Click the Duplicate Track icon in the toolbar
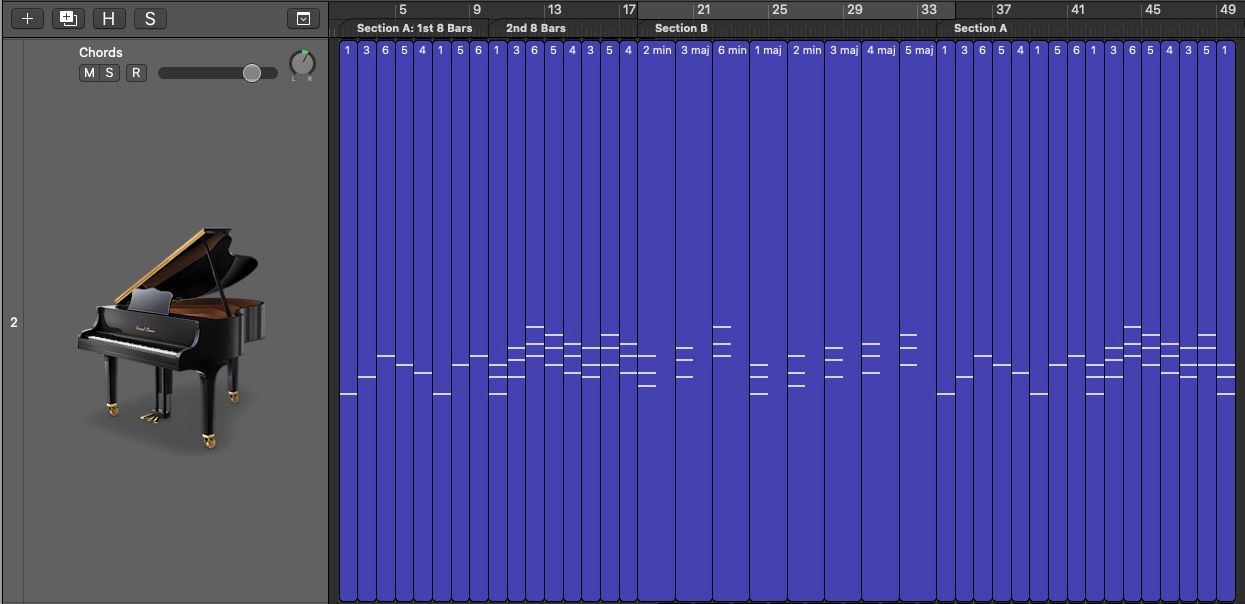 (67, 17)
